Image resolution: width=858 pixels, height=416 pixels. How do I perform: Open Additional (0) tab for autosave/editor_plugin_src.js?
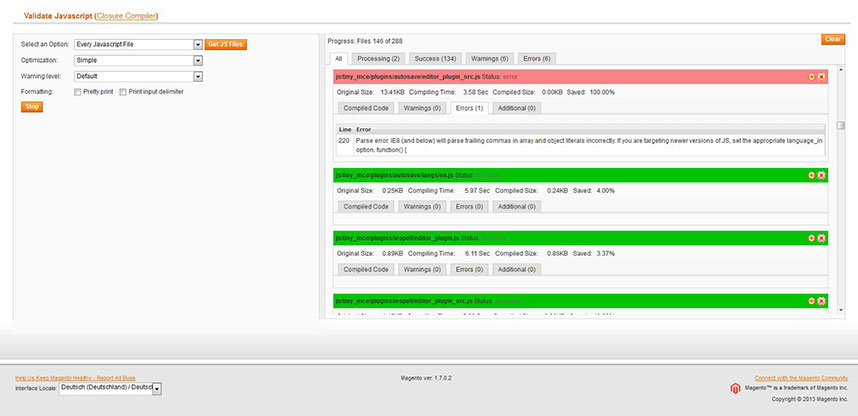coord(517,108)
